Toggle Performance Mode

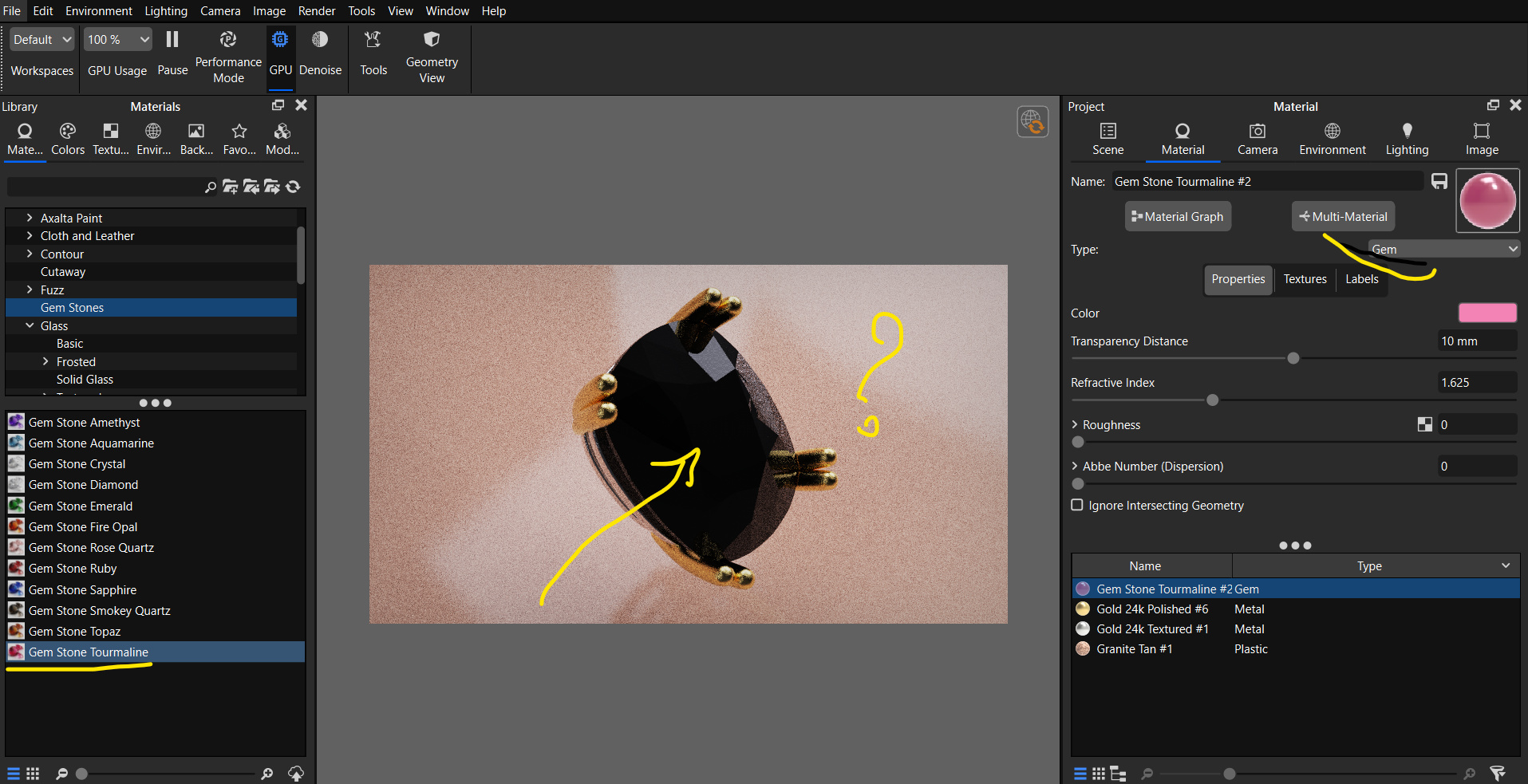pos(228,56)
